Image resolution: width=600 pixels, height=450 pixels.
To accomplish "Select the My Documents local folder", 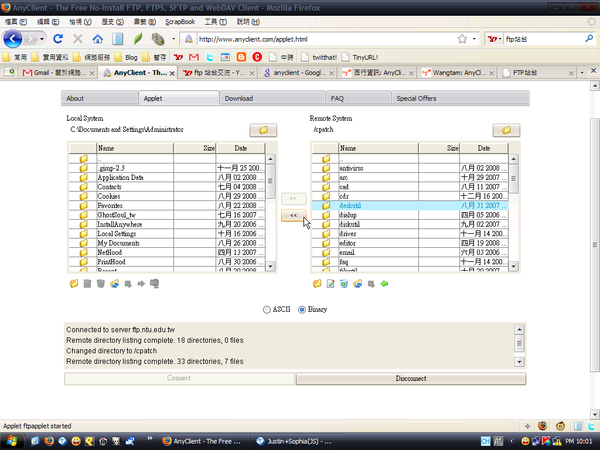I will click(x=167, y=243).
